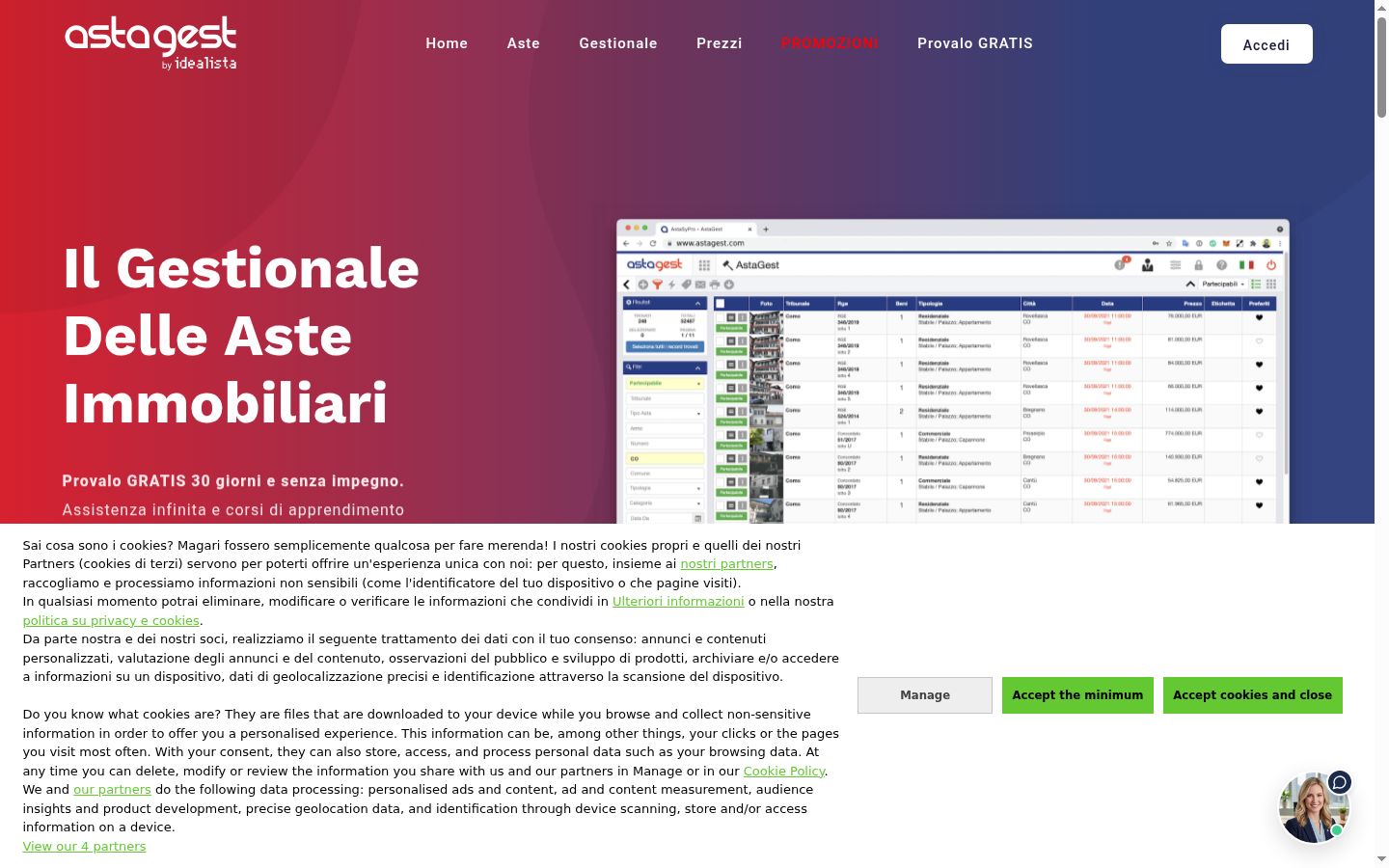The image size is (1389, 868).
Task: Open 'politica su privacy e cookies' link
Action: [111, 621]
